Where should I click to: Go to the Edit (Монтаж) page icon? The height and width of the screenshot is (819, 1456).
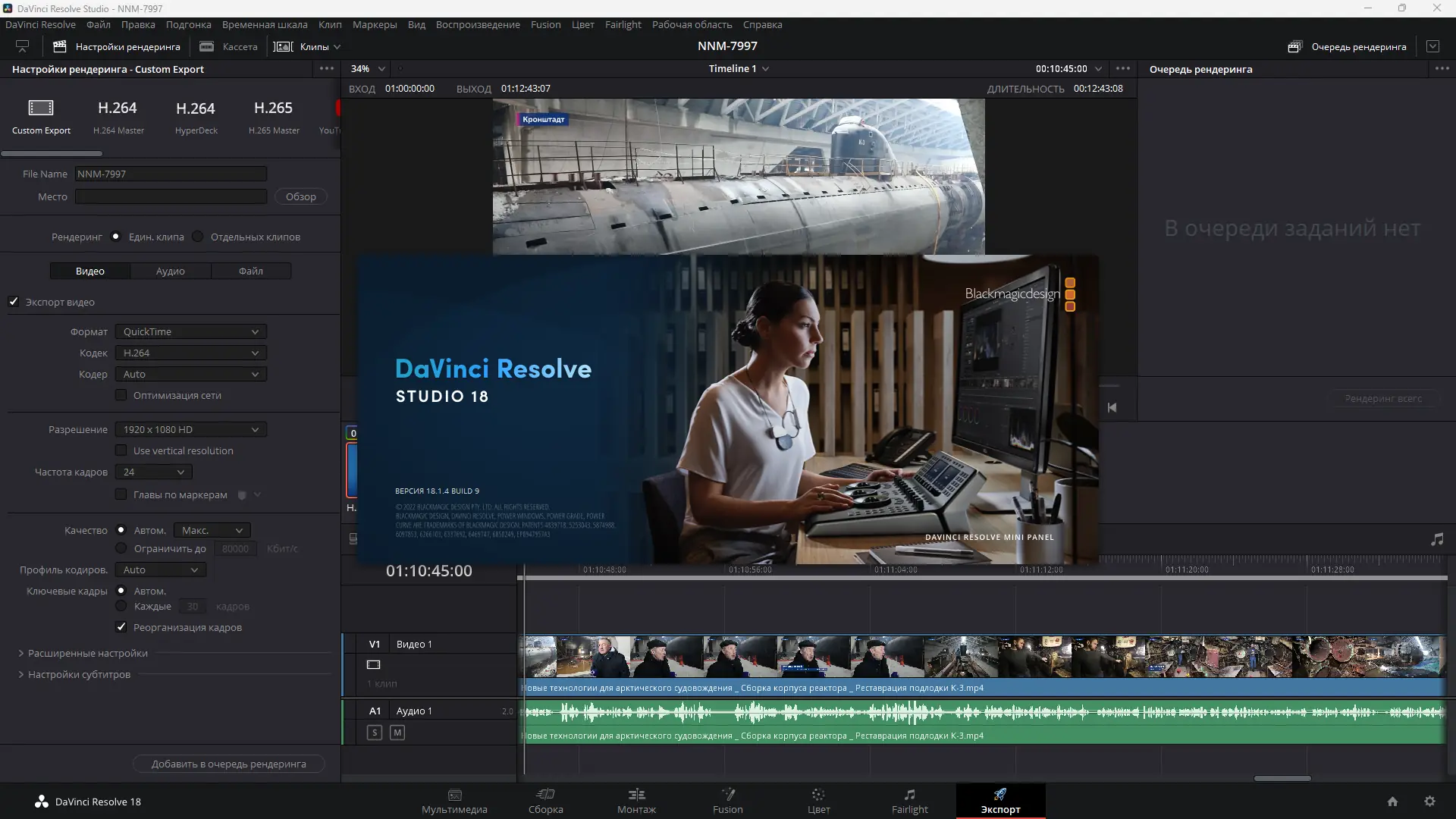tap(636, 795)
